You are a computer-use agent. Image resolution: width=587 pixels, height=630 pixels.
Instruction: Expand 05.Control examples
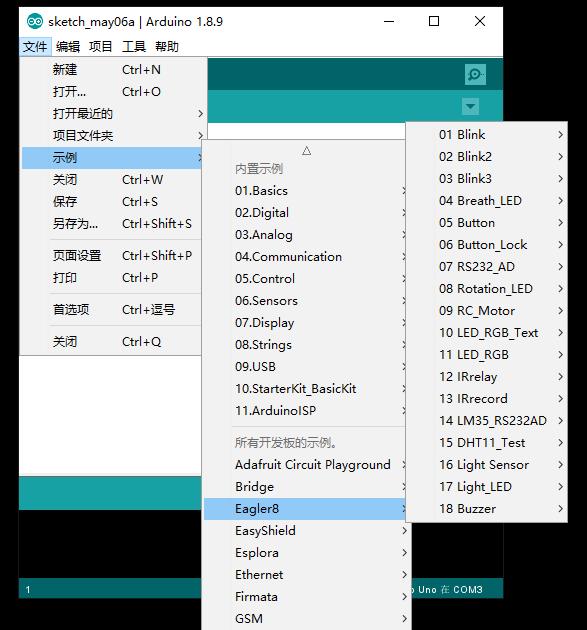point(305,279)
